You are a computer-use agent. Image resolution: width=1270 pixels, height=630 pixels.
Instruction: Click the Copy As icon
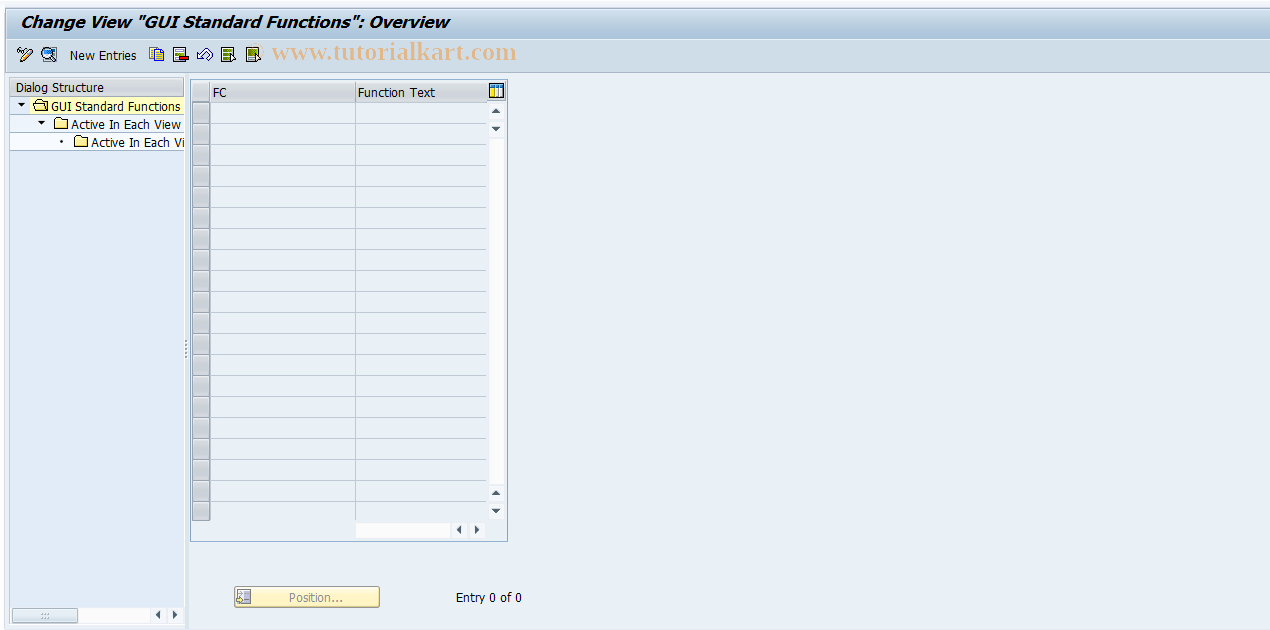[157, 55]
